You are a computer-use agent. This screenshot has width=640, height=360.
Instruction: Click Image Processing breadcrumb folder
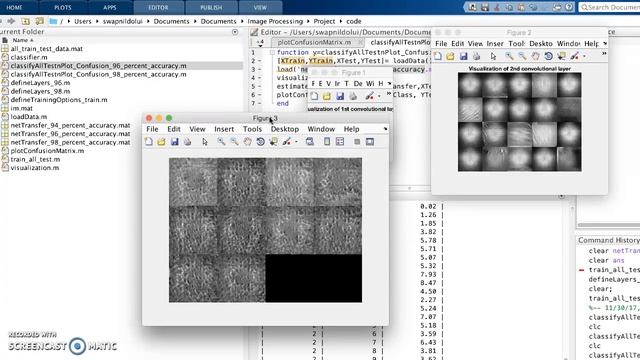pos(275,21)
